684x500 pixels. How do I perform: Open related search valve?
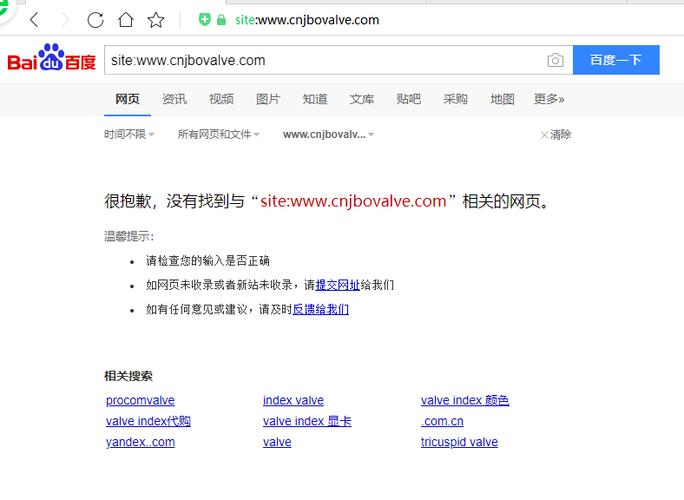[x=277, y=442]
